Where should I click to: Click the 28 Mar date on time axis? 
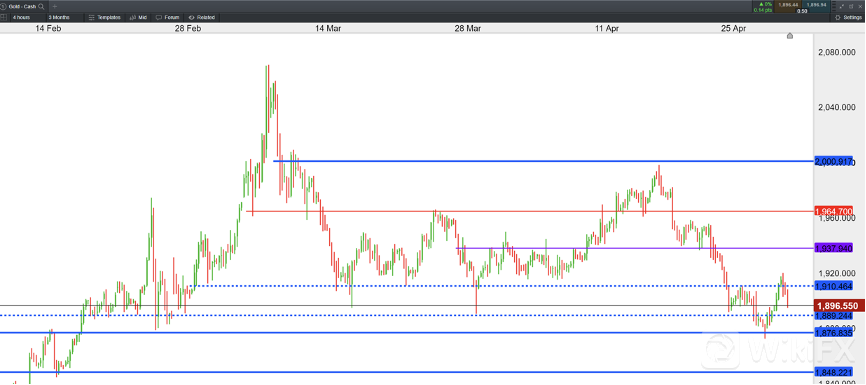click(x=467, y=29)
